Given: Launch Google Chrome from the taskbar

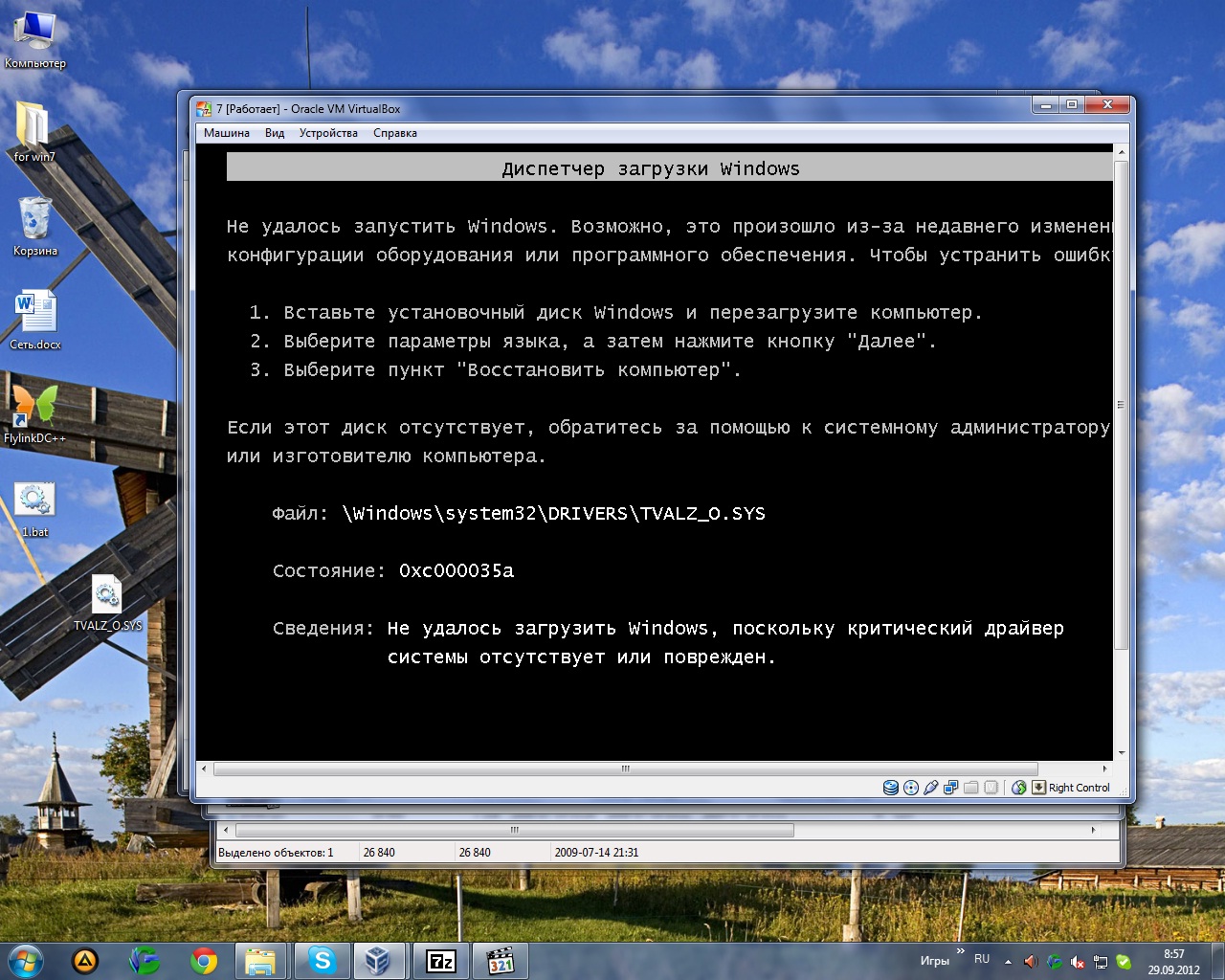Looking at the screenshot, I should click(203, 960).
